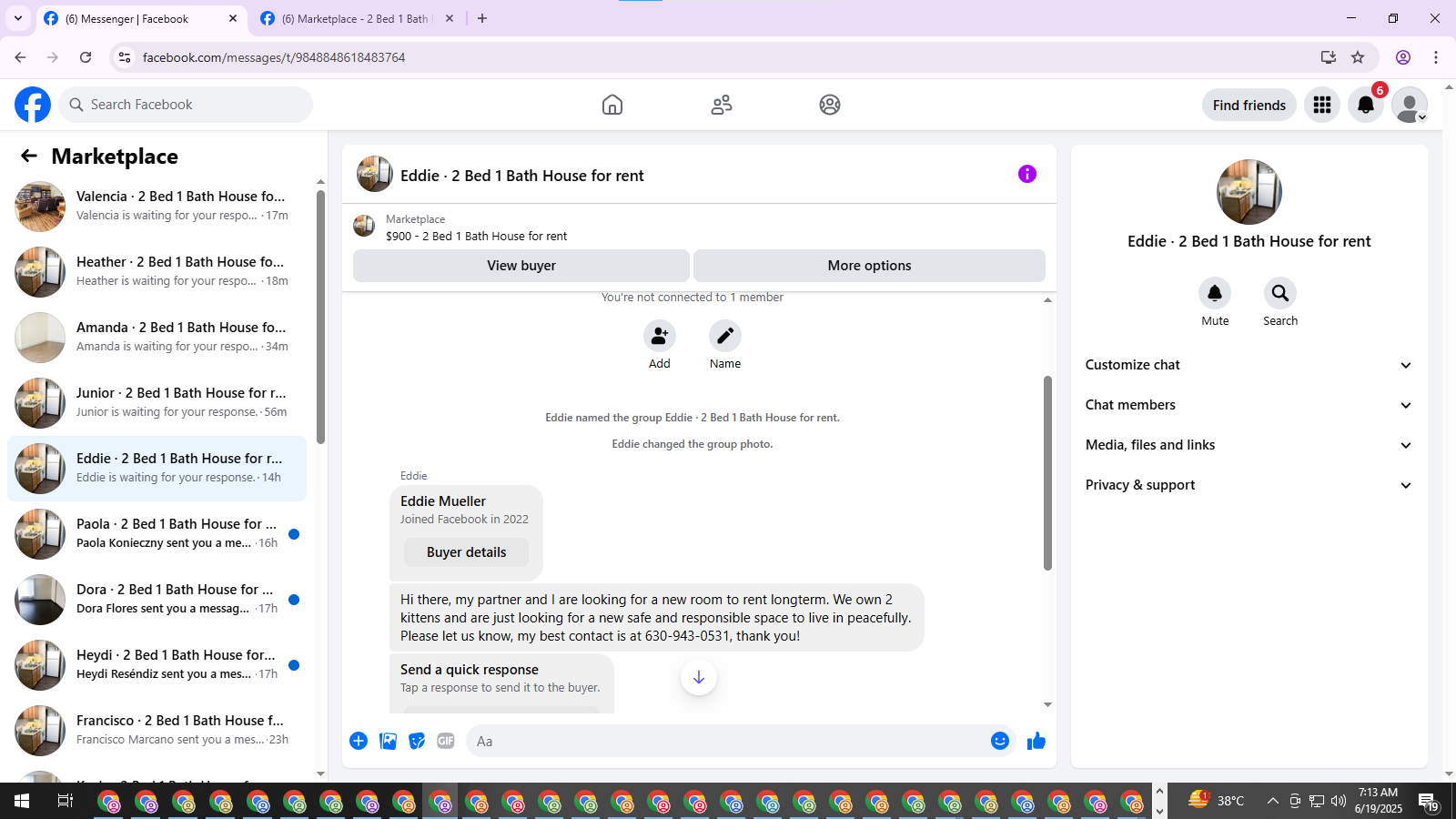Focus the Aa message input box

[728, 741]
